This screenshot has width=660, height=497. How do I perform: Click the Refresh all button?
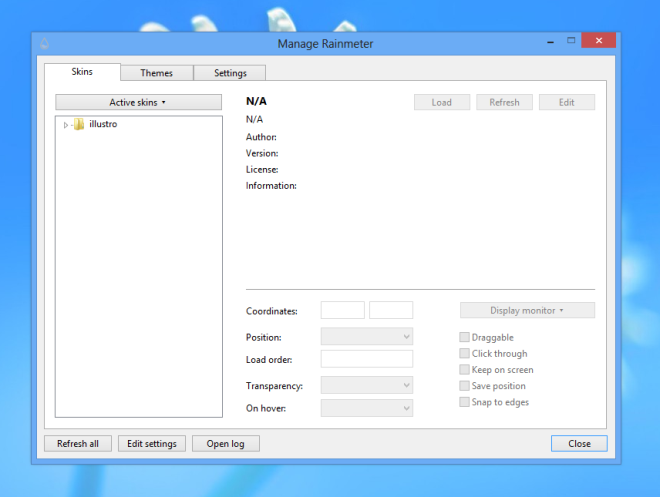[78, 444]
